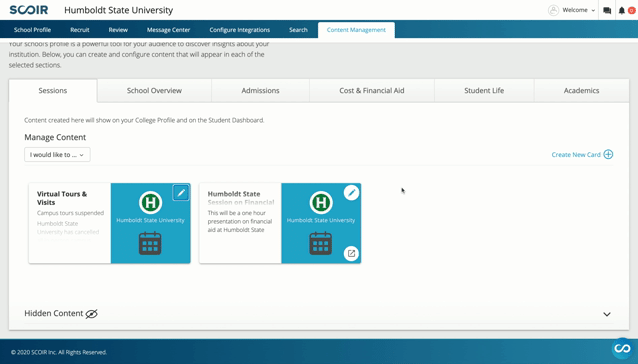Open the 'I would like to ...' dropdown
Image resolution: width=638 pixels, height=364 pixels.
click(x=57, y=155)
